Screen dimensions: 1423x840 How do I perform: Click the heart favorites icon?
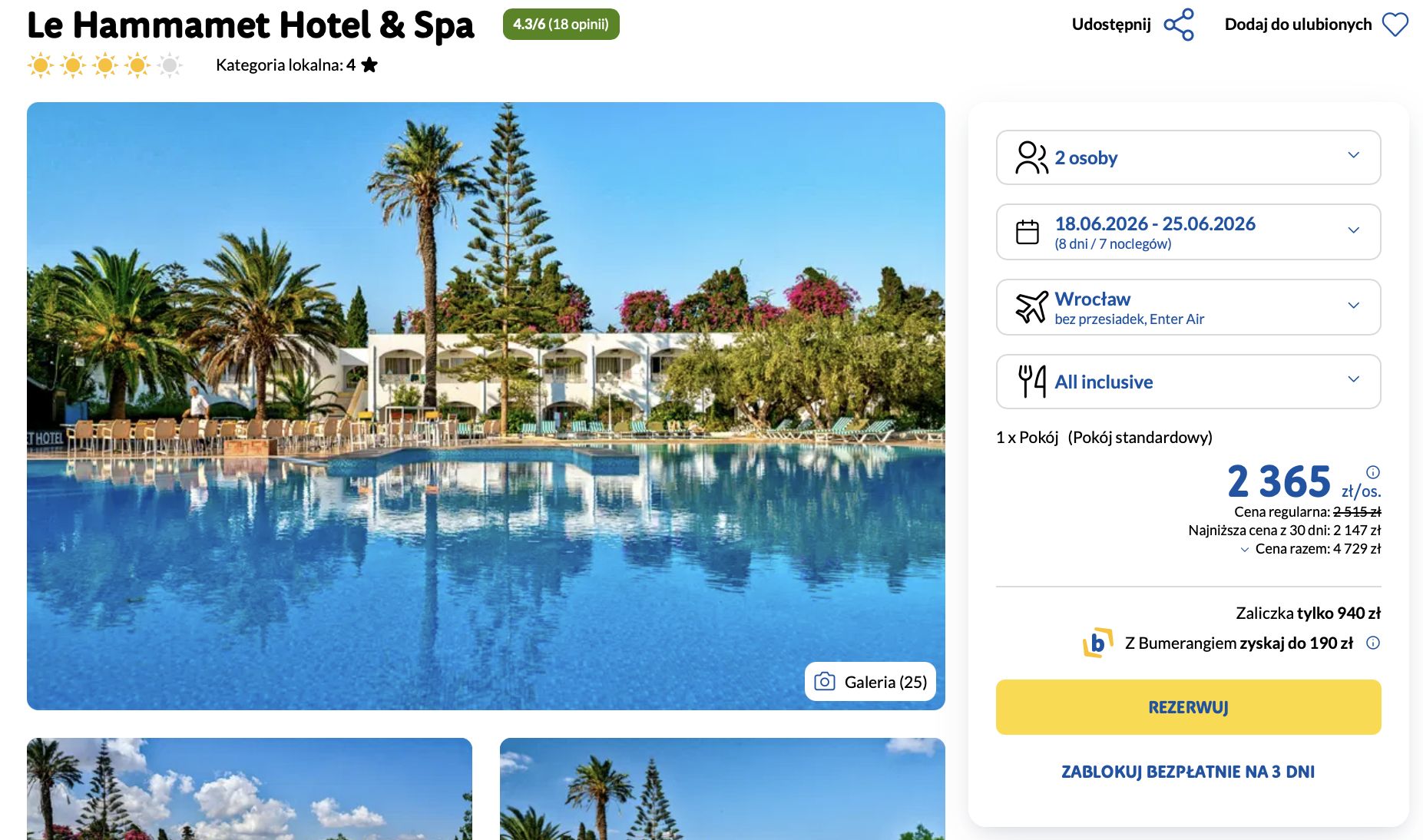[x=1395, y=25]
